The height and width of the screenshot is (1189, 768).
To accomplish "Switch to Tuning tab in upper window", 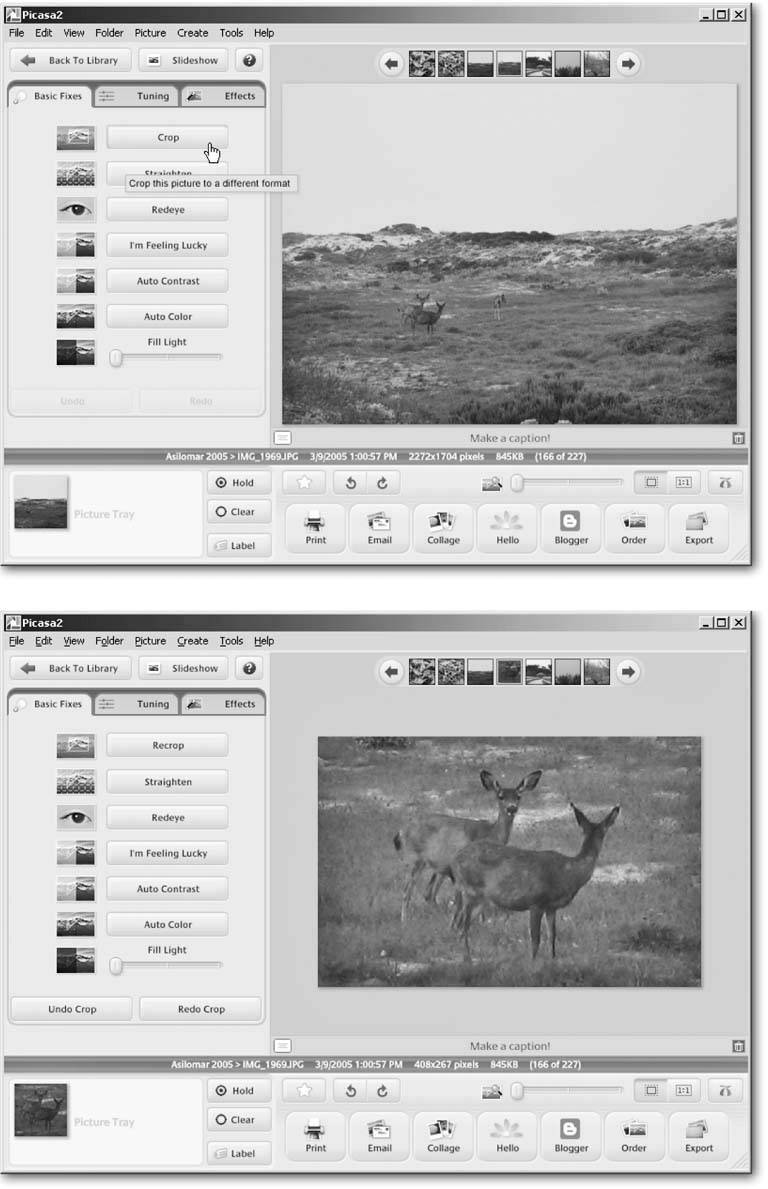I will point(136,96).
